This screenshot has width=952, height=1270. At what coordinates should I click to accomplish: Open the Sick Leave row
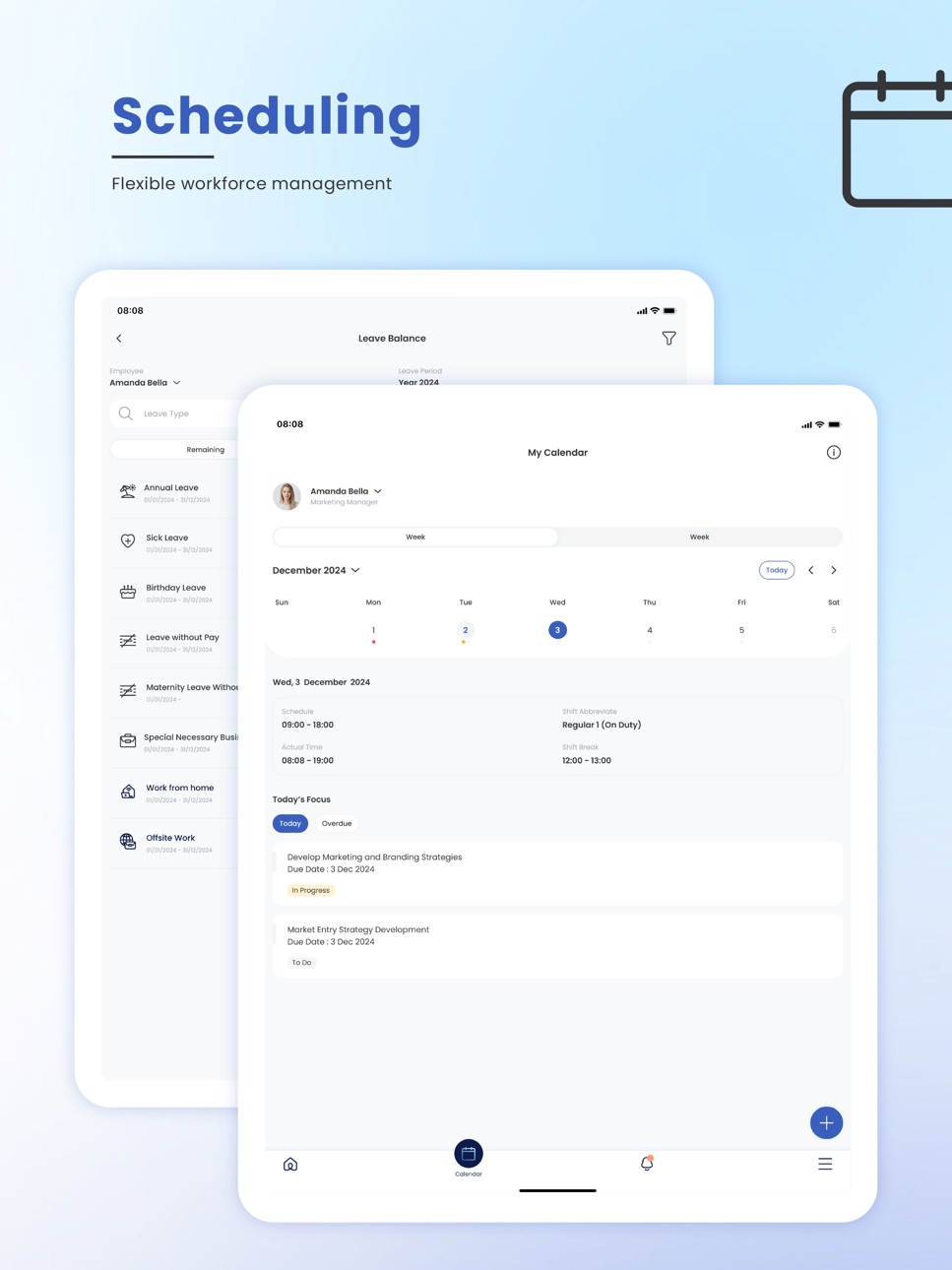pos(174,542)
